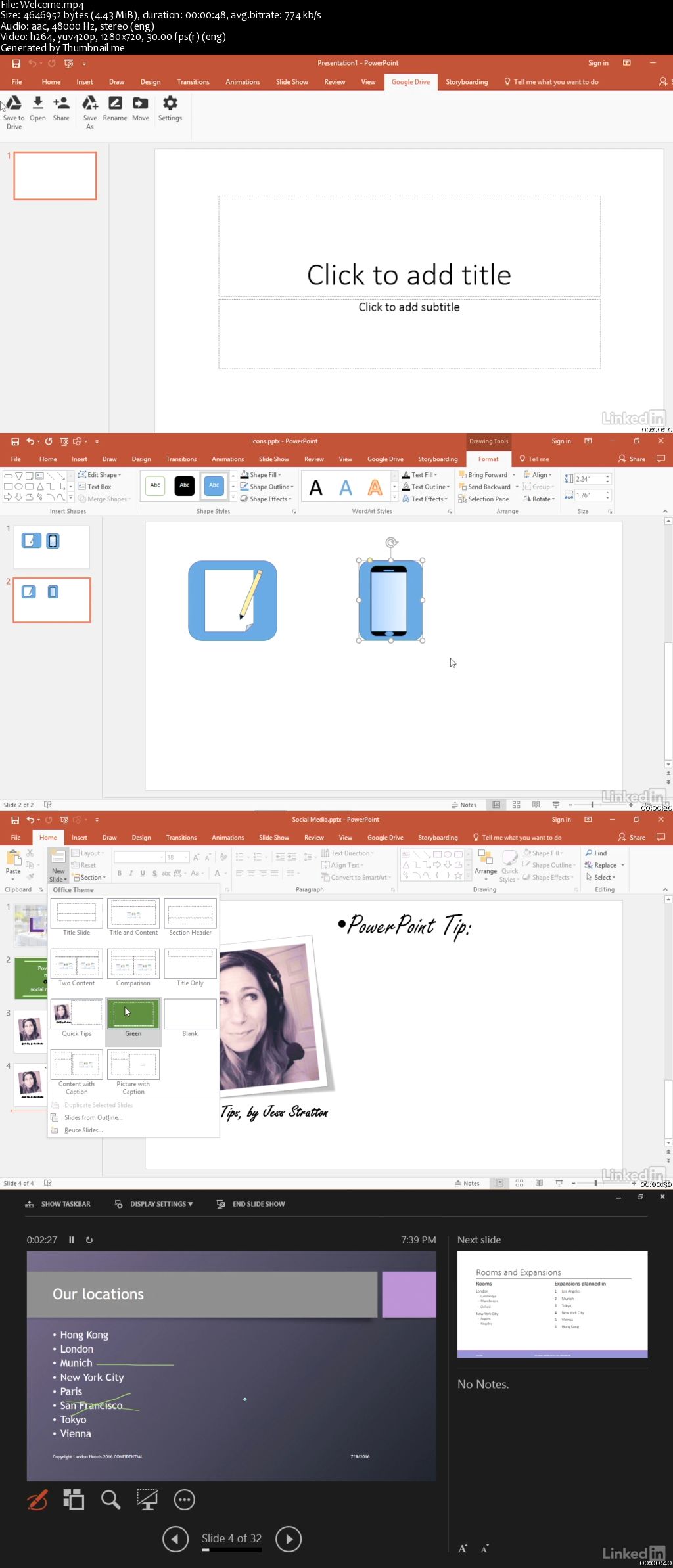Viewport: 673px width, 1568px height.
Task: Click Find in Social Media.pptx ribbon
Action: (596, 853)
